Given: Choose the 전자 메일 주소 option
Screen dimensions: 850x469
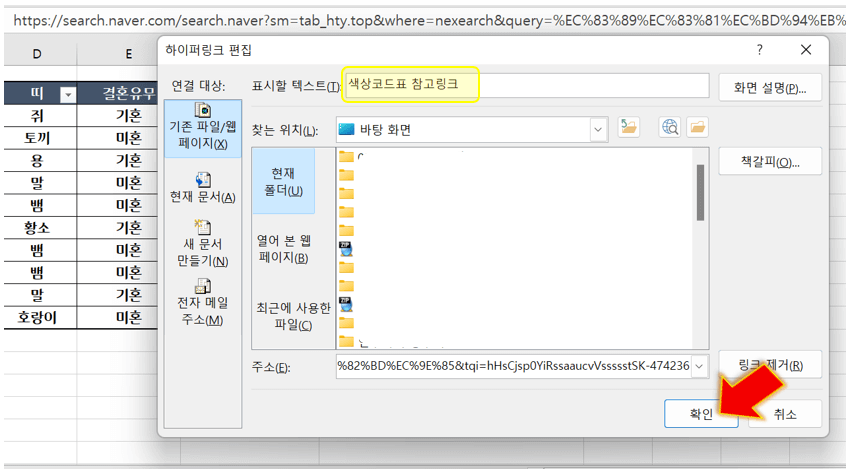Looking at the screenshot, I should pyautogui.click(x=203, y=302).
